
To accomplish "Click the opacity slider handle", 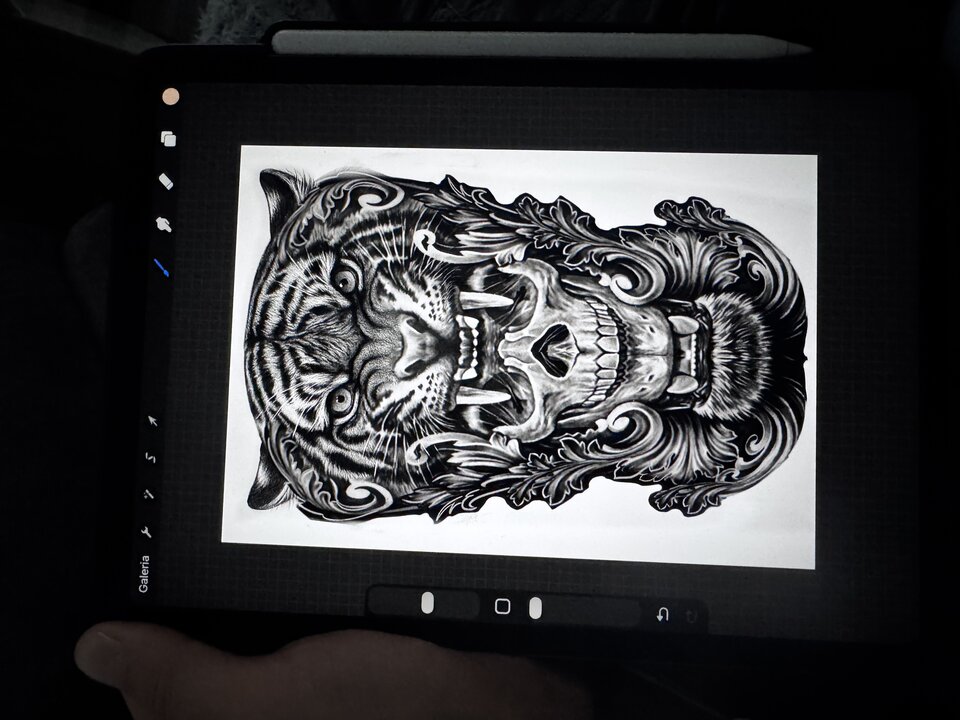I will (535, 607).
